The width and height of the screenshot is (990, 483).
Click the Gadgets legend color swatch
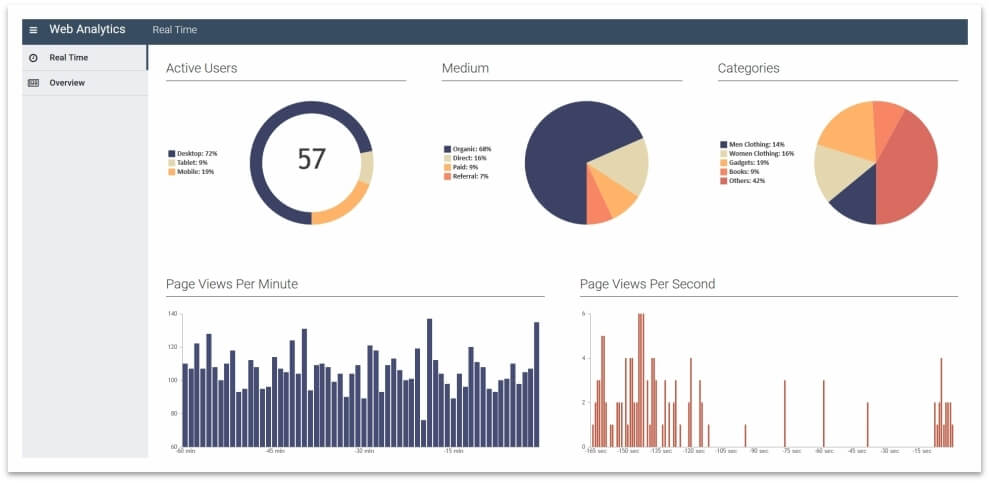point(724,162)
